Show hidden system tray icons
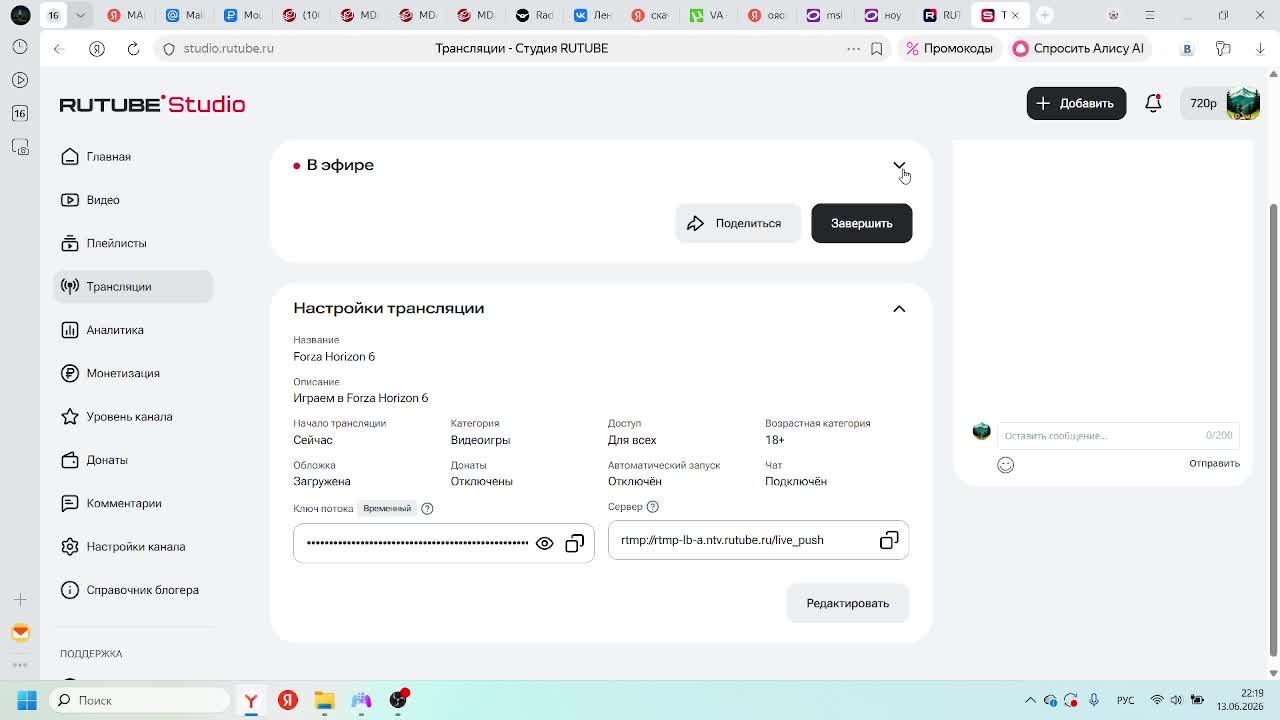1280x720 pixels. [1030, 700]
